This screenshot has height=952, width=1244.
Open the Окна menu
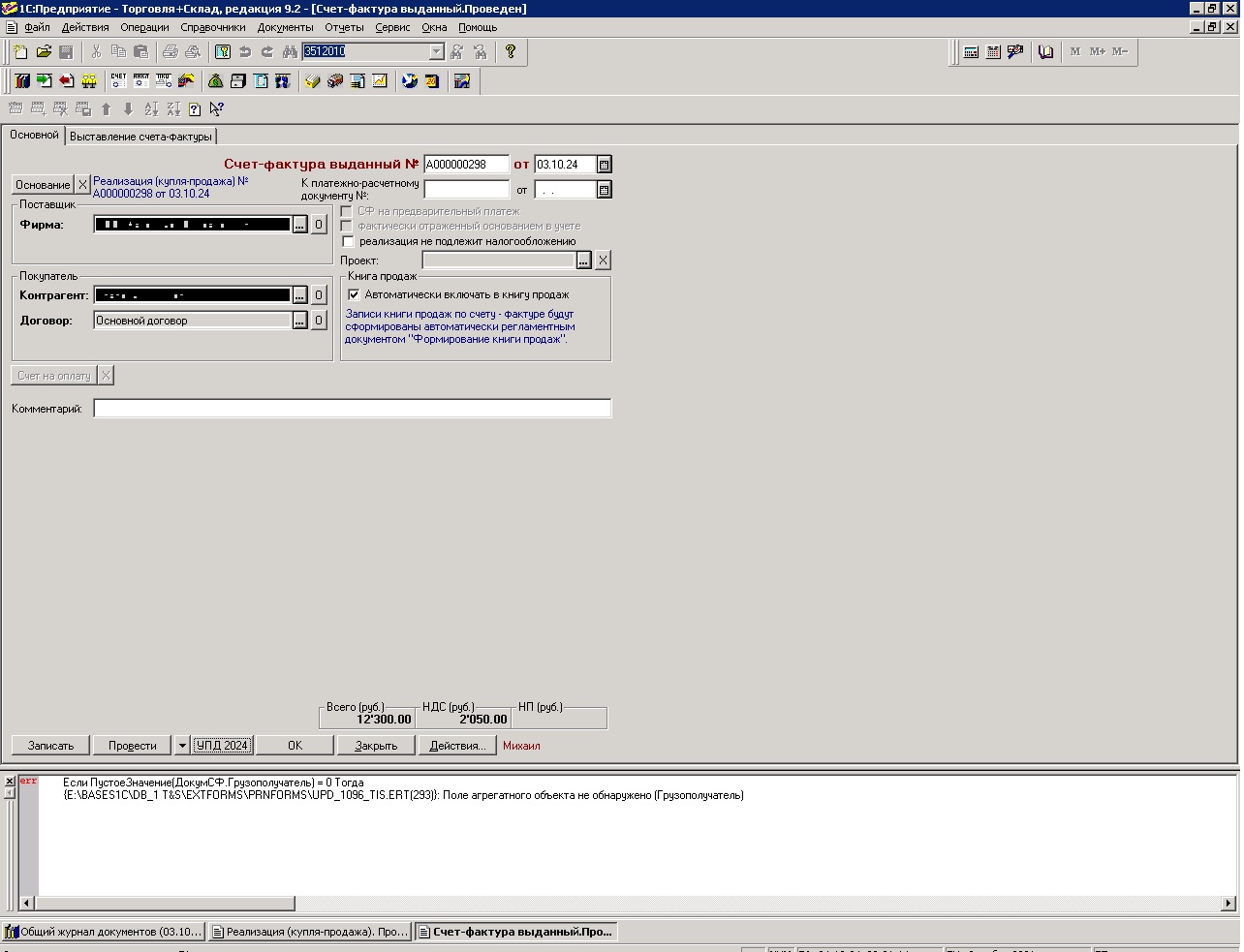coord(434,27)
